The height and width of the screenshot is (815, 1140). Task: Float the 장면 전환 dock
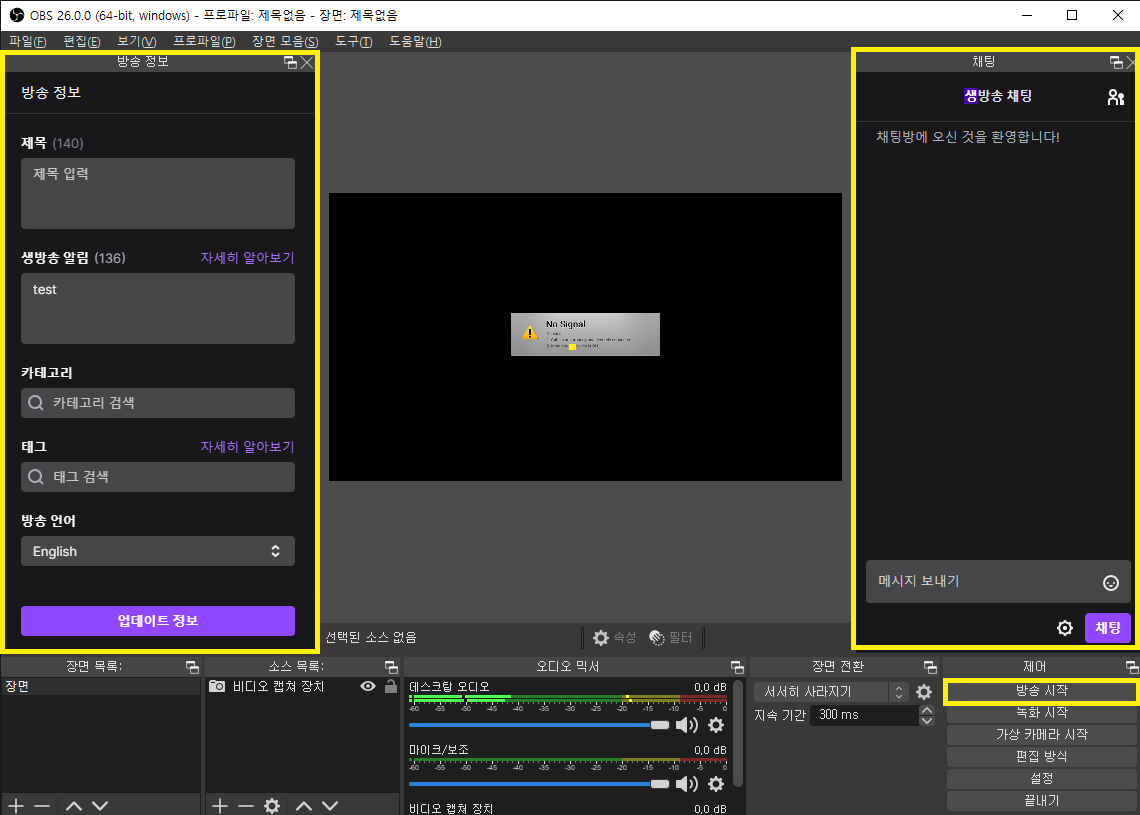click(x=930, y=667)
